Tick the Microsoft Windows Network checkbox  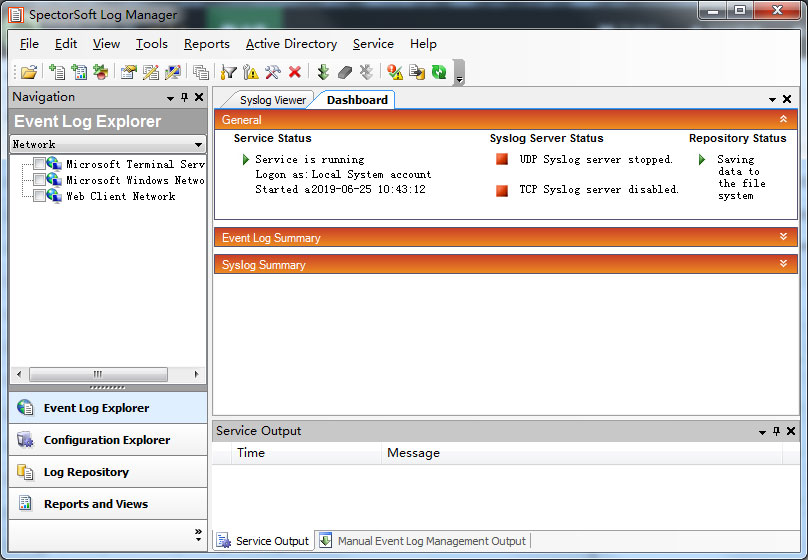(40, 180)
